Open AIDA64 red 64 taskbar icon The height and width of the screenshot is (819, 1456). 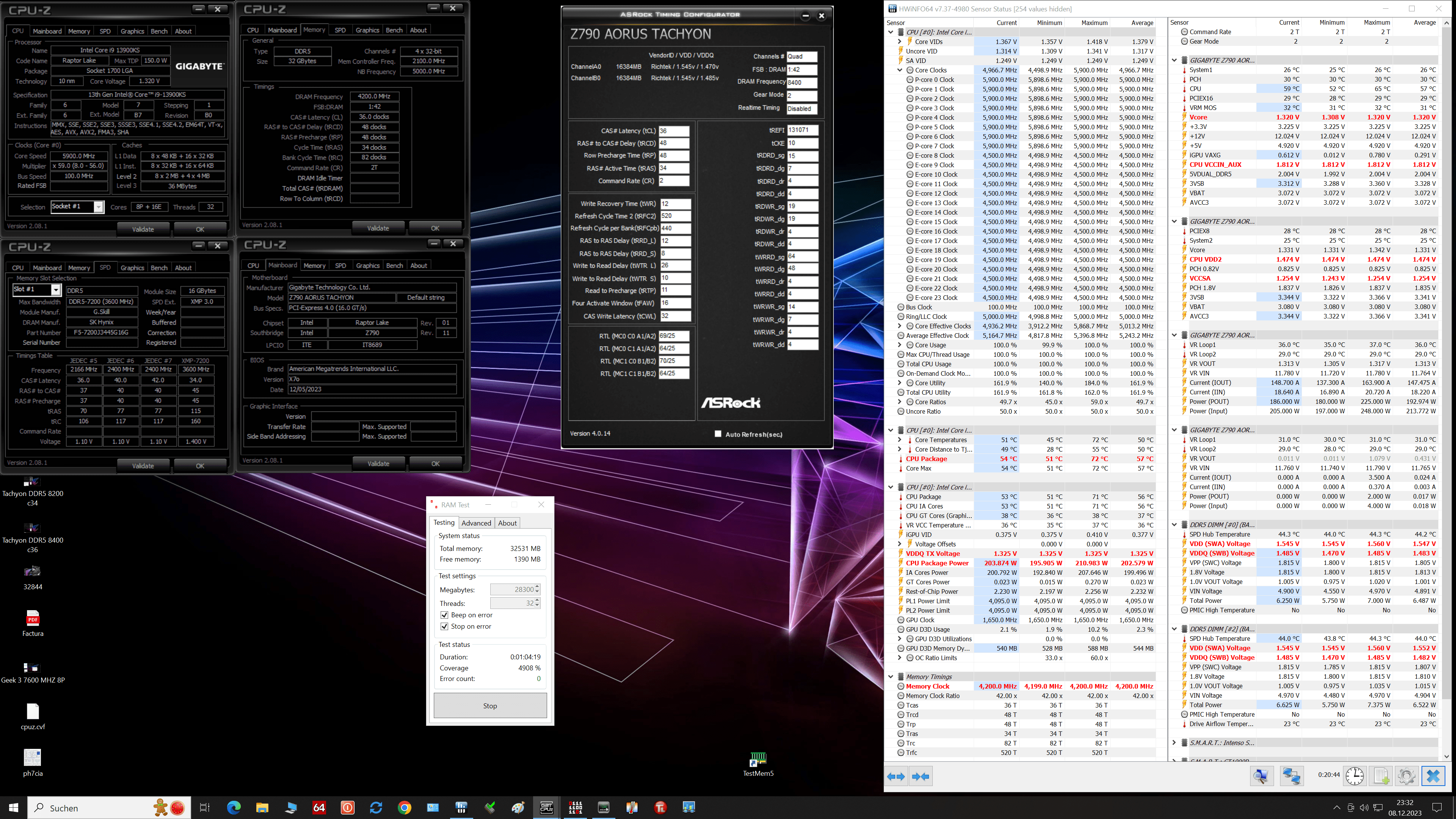coord(319,808)
